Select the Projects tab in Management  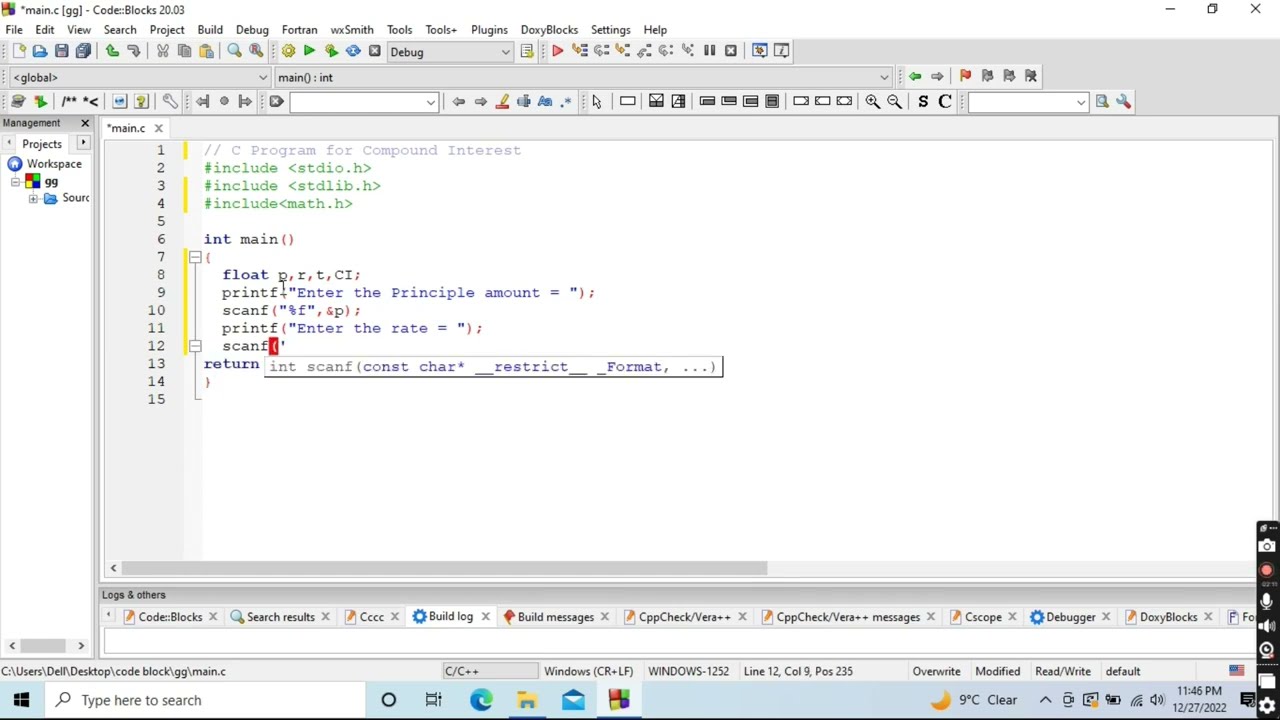coord(42,143)
